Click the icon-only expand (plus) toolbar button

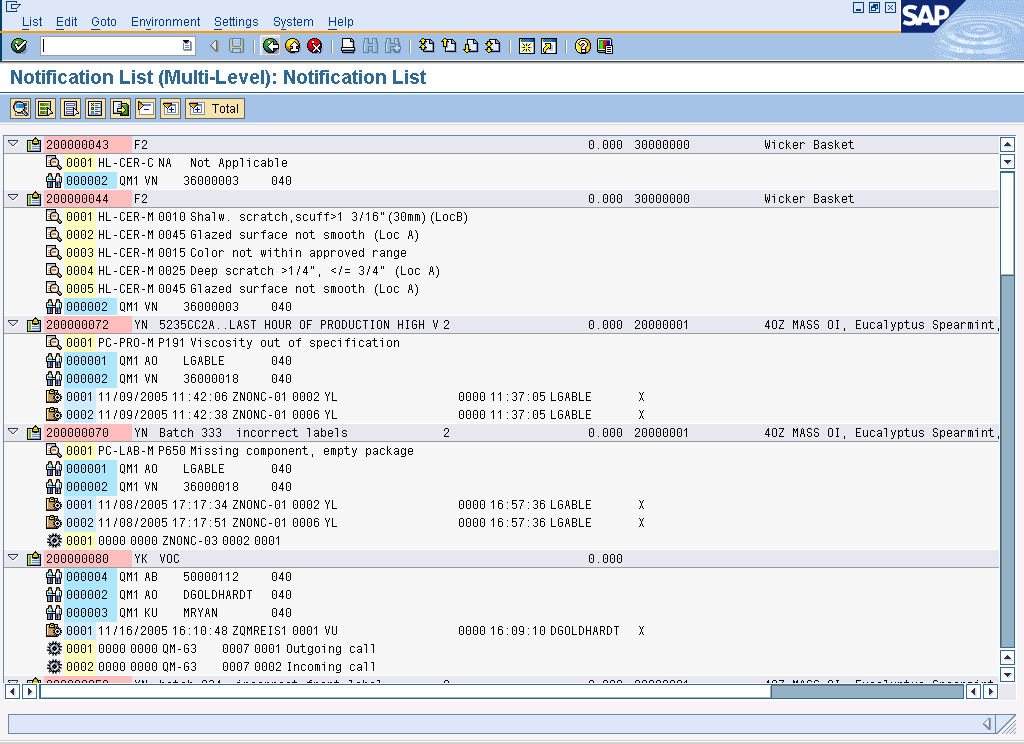[170, 108]
